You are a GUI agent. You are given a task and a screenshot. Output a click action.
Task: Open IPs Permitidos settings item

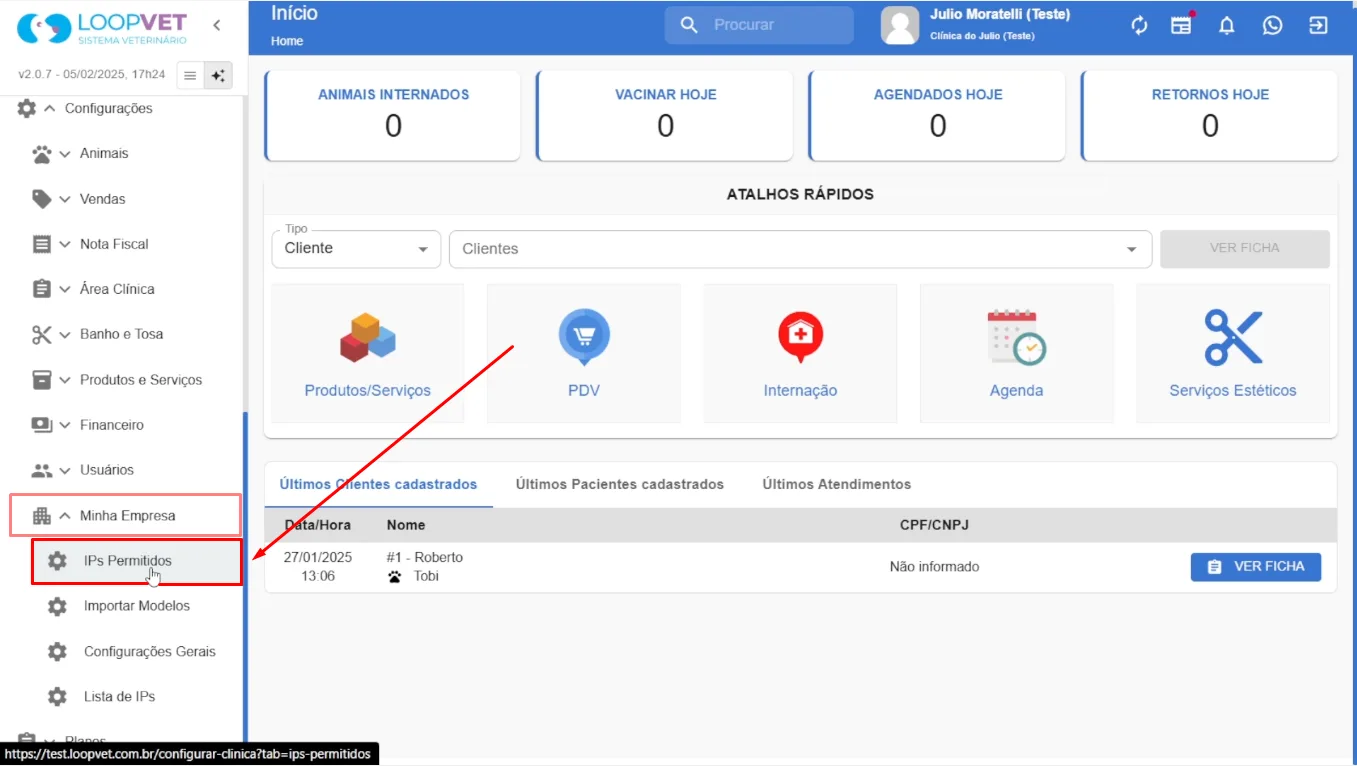click(136, 561)
